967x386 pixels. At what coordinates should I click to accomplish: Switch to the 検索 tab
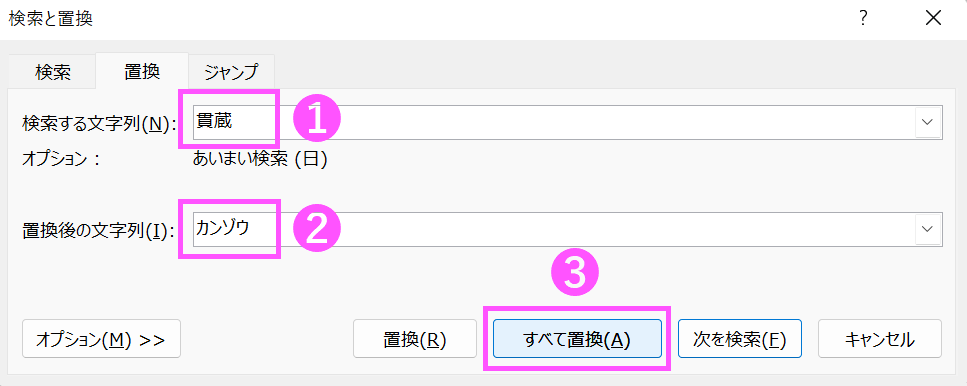(53, 72)
